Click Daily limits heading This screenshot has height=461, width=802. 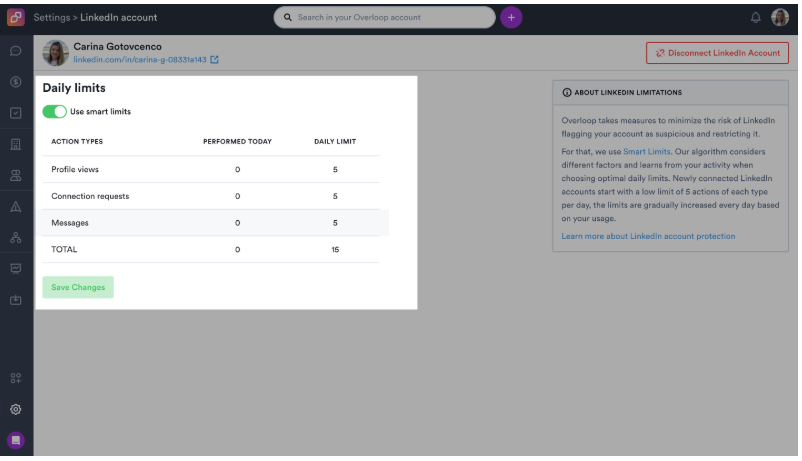74,88
